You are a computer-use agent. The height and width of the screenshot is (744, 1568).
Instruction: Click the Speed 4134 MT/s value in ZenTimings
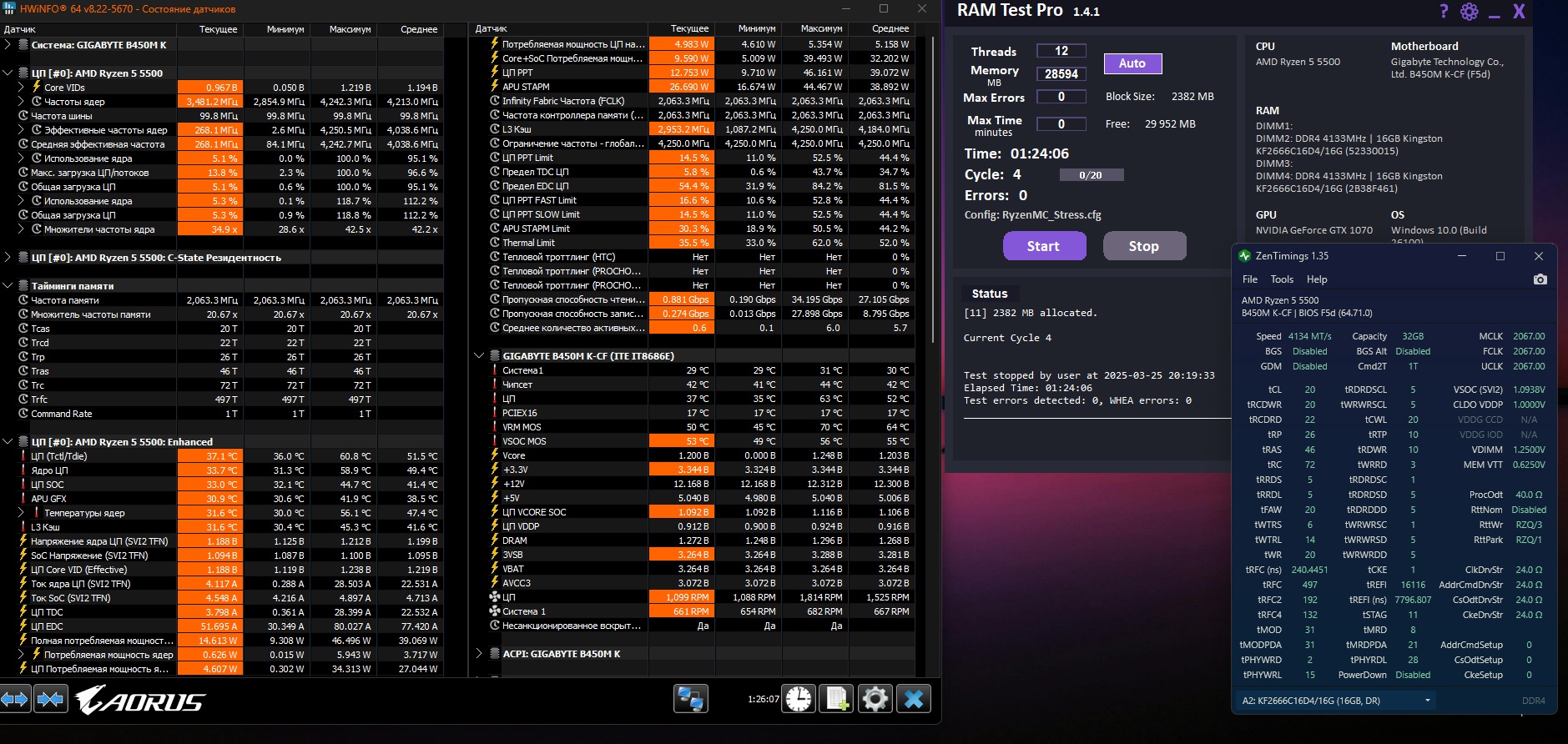point(1310,336)
